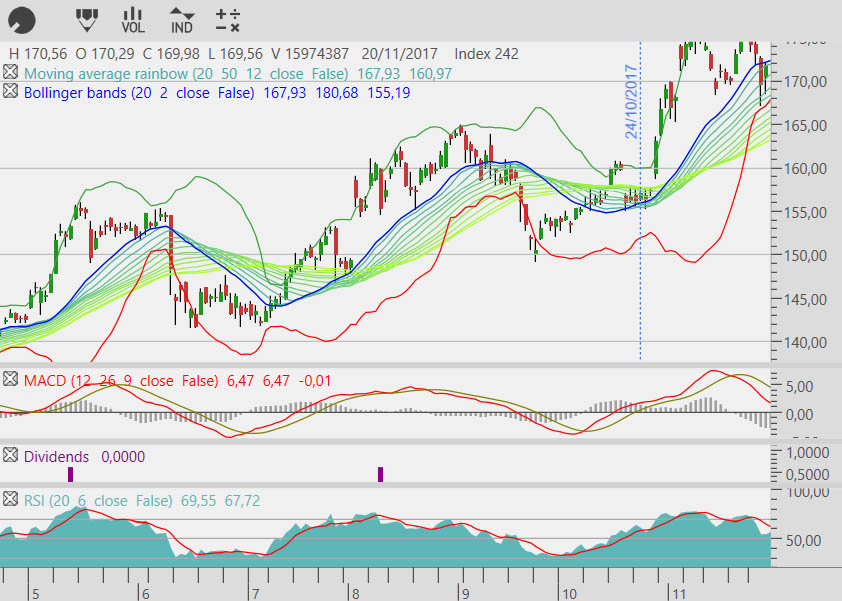The height and width of the screenshot is (601, 842).
Task: Select the drawing tools pencil icon
Action: tap(87, 18)
